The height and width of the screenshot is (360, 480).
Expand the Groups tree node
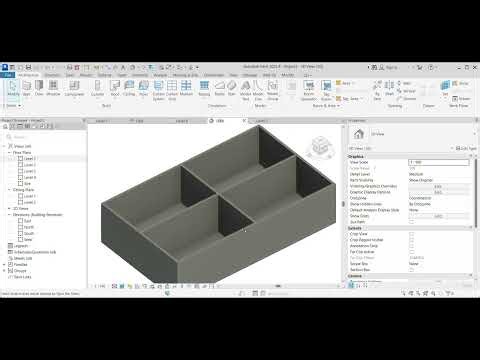click(5, 271)
